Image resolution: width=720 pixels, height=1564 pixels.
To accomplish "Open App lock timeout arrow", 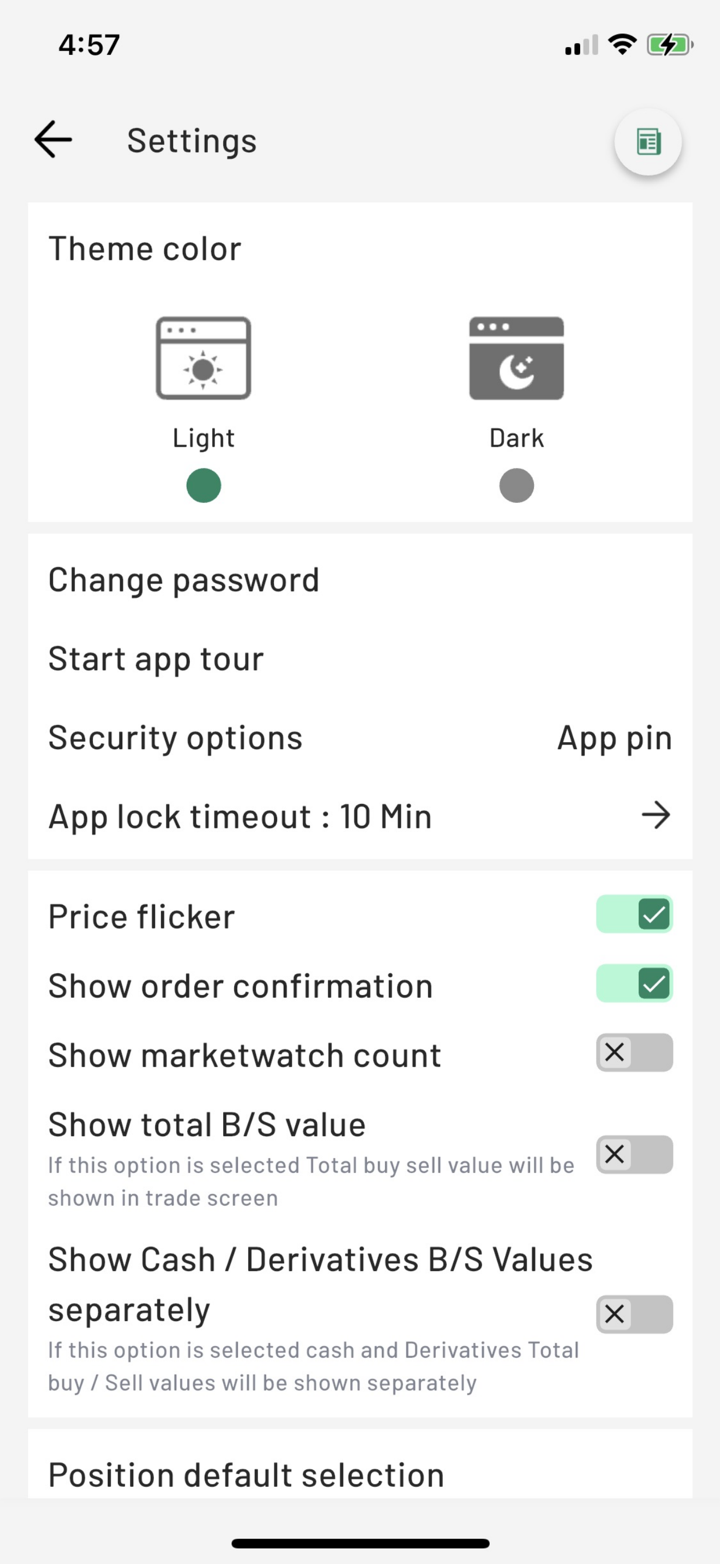I will pos(655,816).
